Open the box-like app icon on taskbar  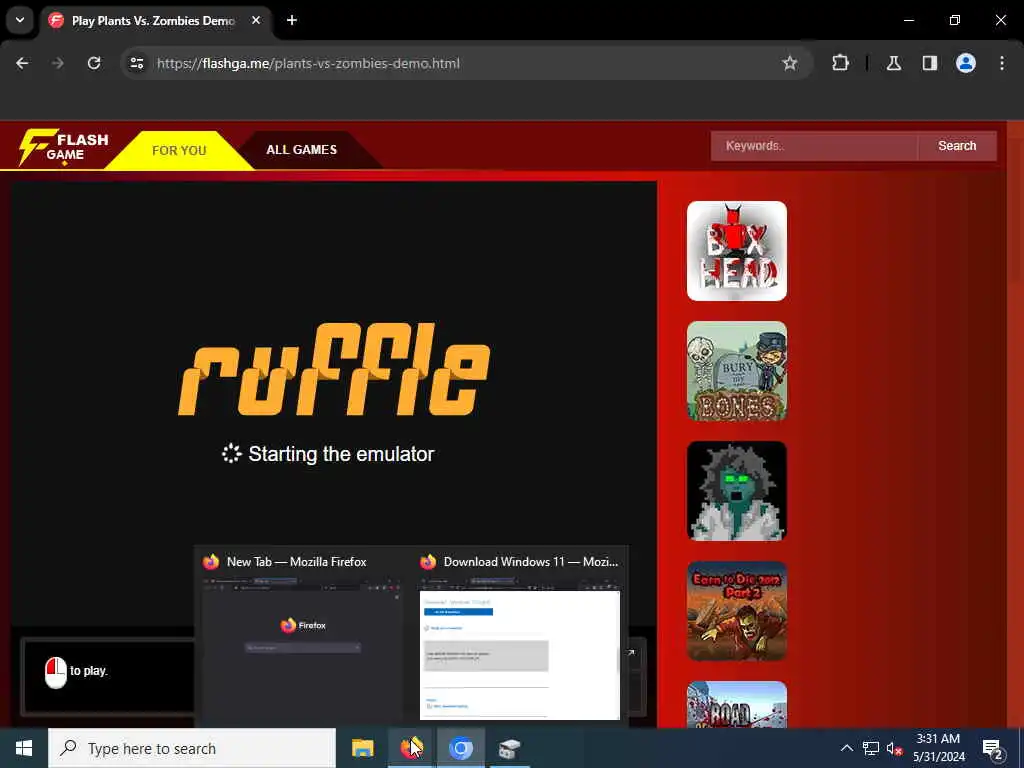pyautogui.click(x=509, y=748)
